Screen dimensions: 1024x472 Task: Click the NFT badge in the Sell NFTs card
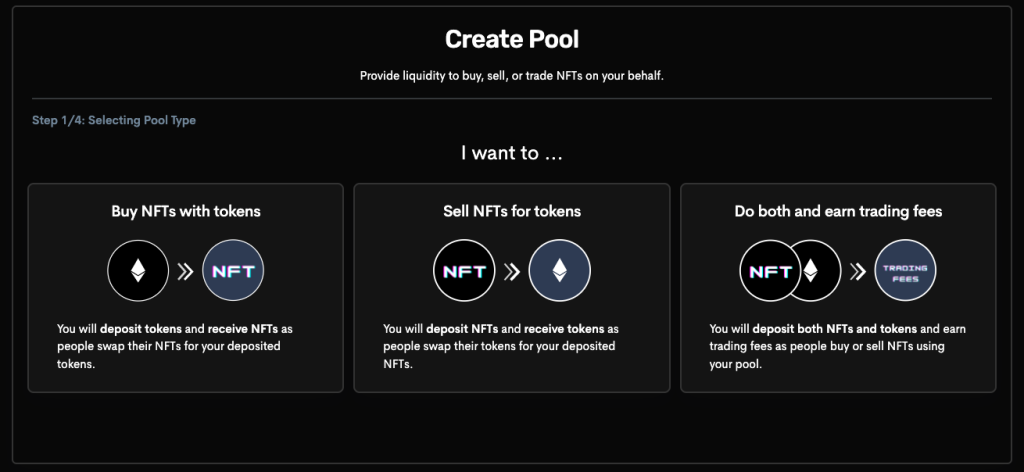pyautogui.click(x=464, y=271)
